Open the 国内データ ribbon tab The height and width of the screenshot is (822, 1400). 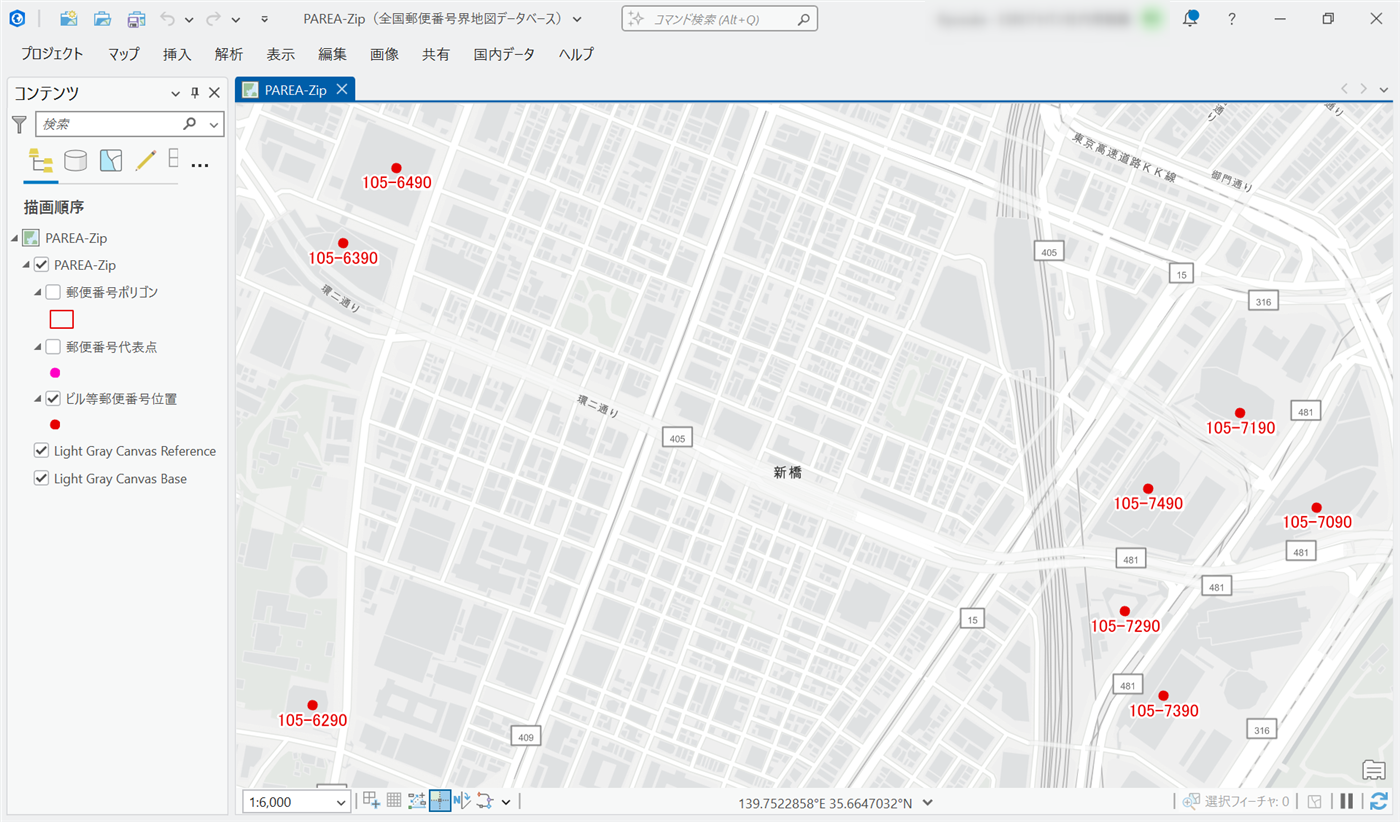tap(504, 54)
